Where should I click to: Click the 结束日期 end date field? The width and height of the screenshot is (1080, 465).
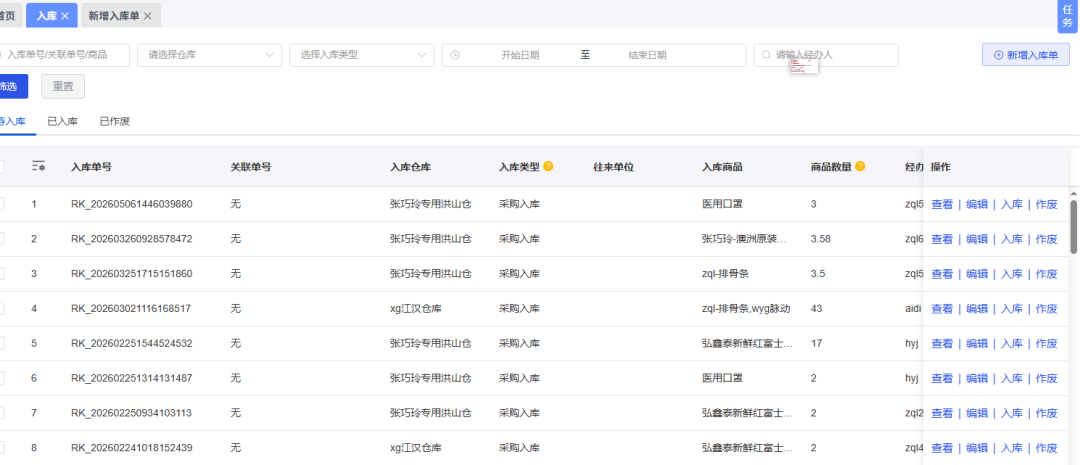647,55
